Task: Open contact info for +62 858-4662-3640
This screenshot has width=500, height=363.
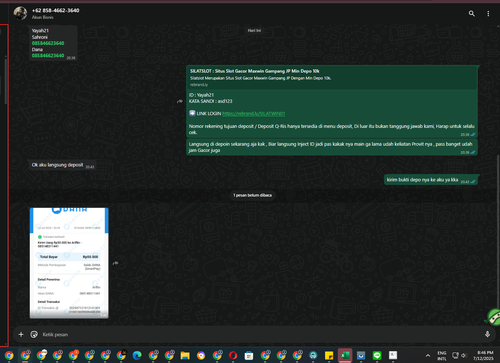Action: [55, 10]
